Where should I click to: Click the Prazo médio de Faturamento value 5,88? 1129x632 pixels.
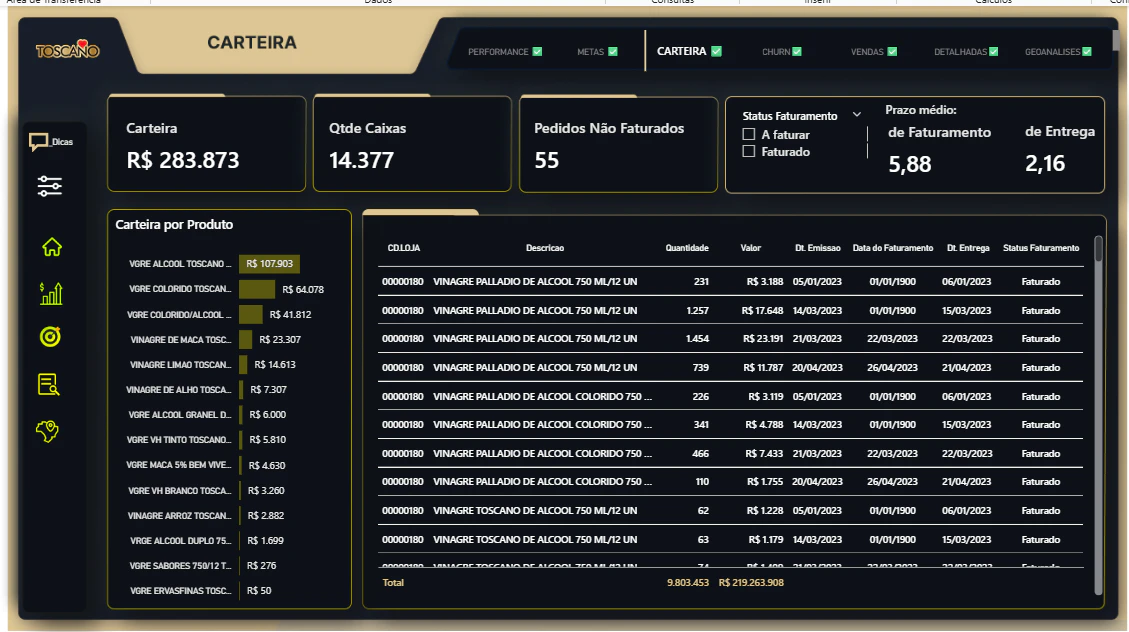tap(909, 164)
